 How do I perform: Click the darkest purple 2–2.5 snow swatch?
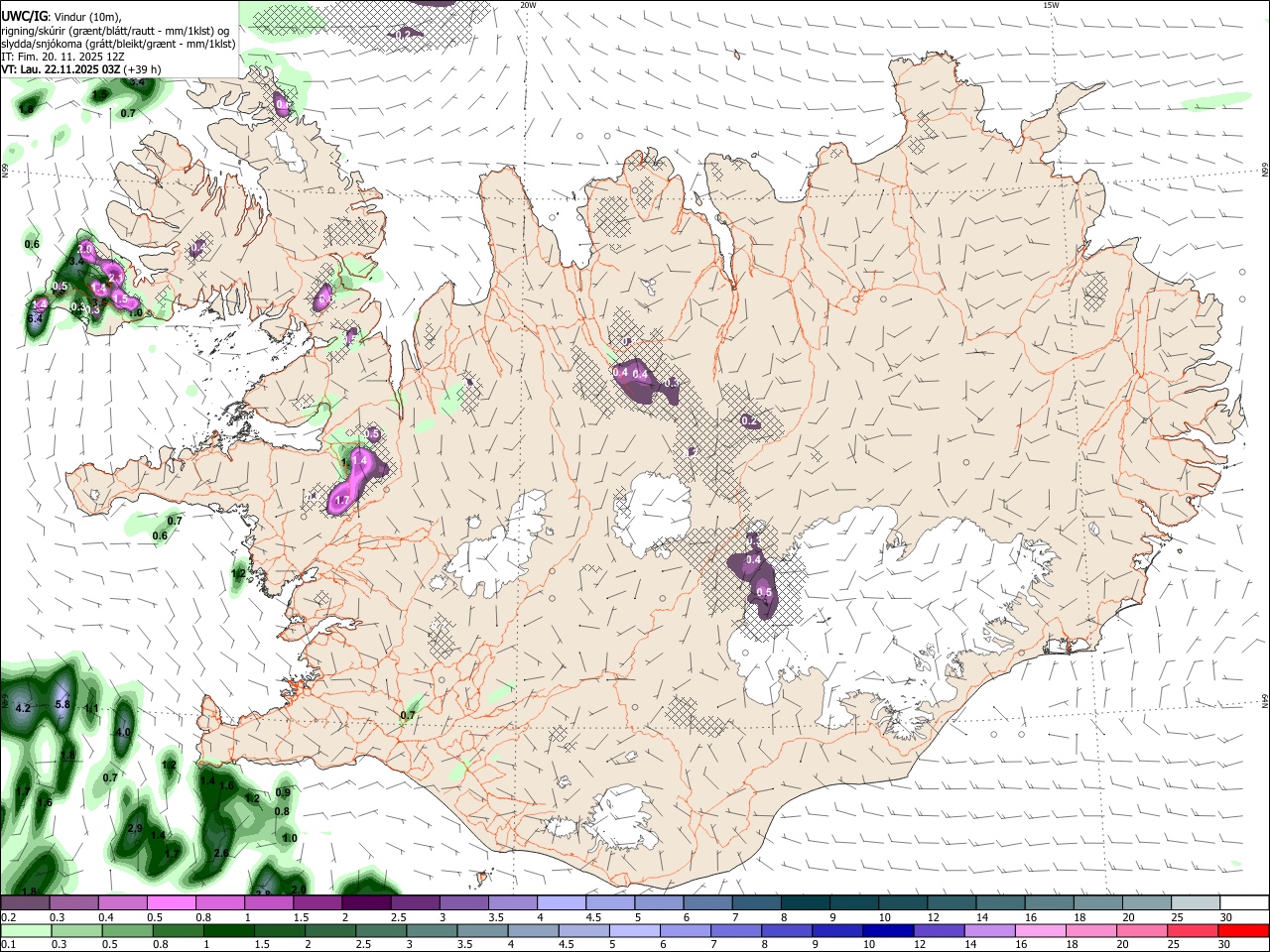tap(365, 903)
